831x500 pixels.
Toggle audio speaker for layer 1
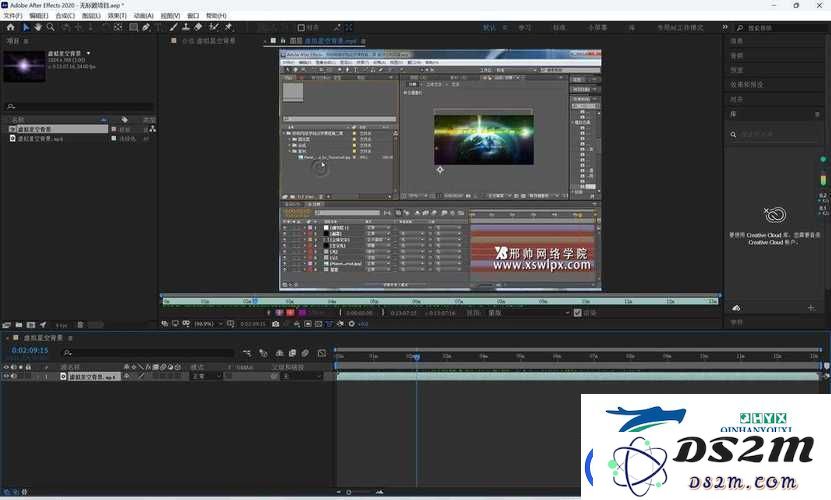point(14,376)
